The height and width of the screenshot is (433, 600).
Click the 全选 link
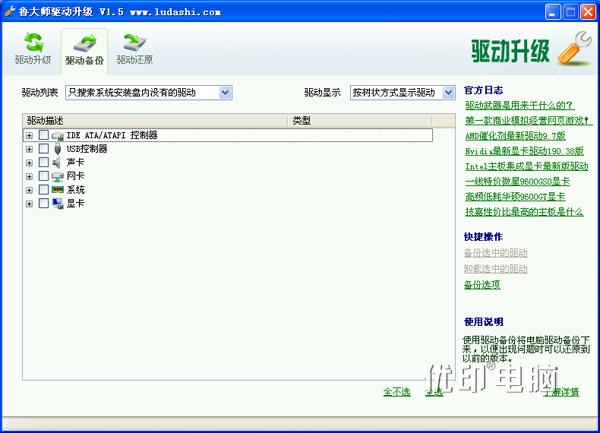coord(434,392)
